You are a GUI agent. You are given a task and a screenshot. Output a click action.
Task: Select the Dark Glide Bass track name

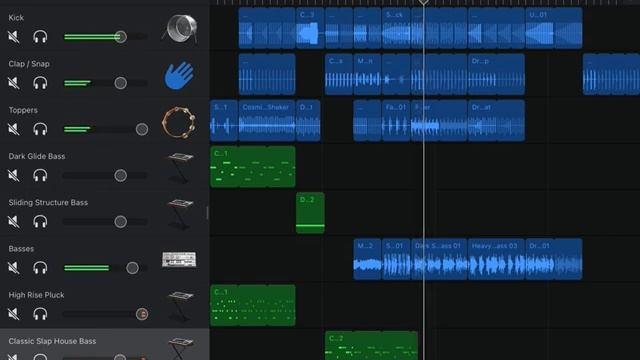[37, 156]
